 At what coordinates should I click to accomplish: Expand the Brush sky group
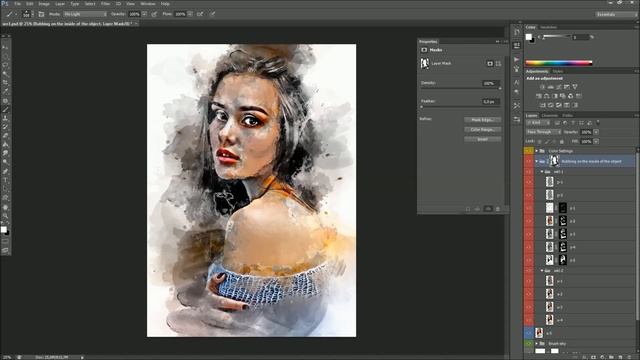537,344
